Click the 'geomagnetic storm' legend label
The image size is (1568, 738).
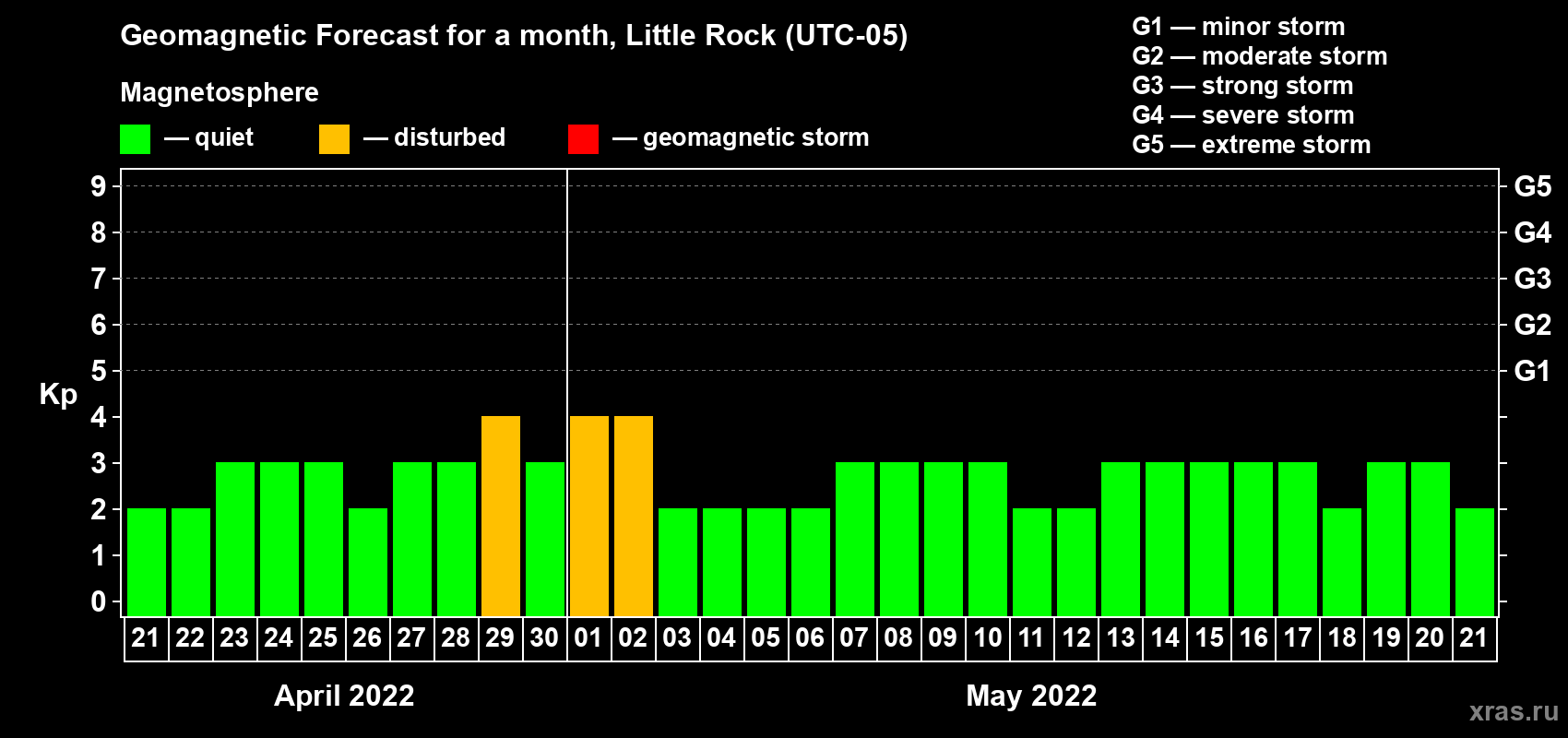(756, 137)
